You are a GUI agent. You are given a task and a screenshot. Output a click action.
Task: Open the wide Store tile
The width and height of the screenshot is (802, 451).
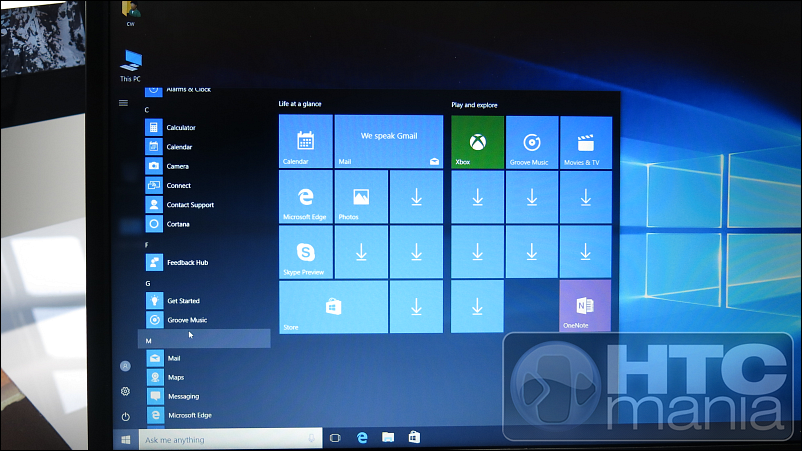(x=333, y=307)
